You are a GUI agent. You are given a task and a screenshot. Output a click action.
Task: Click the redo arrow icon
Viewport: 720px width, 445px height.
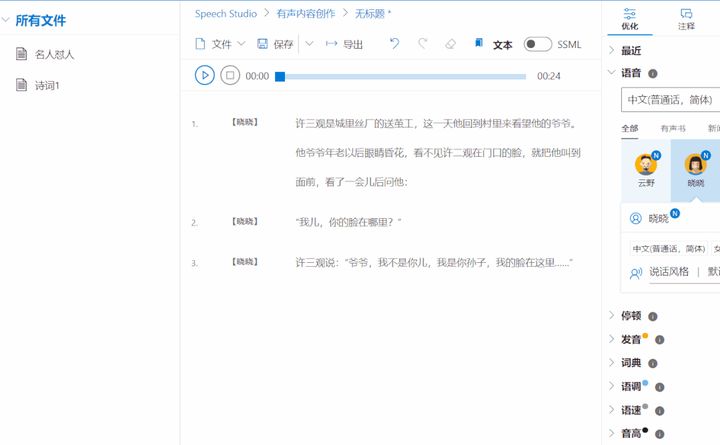pyautogui.click(x=422, y=44)
